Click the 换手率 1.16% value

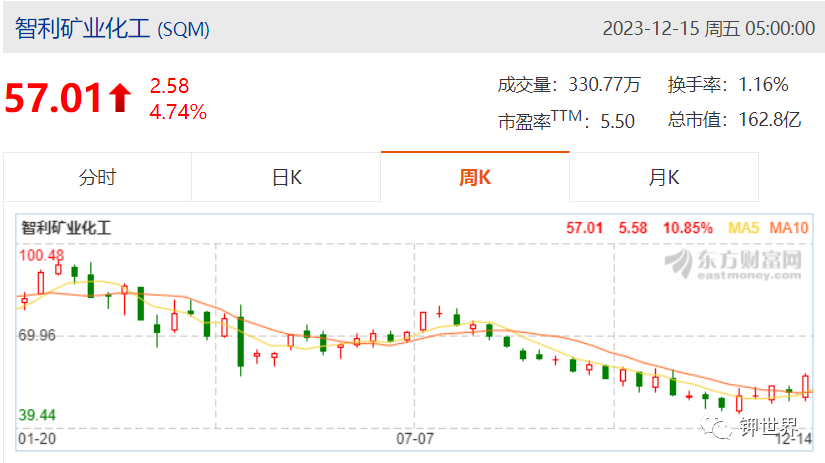pyautogui.click(x=728, y=85)
